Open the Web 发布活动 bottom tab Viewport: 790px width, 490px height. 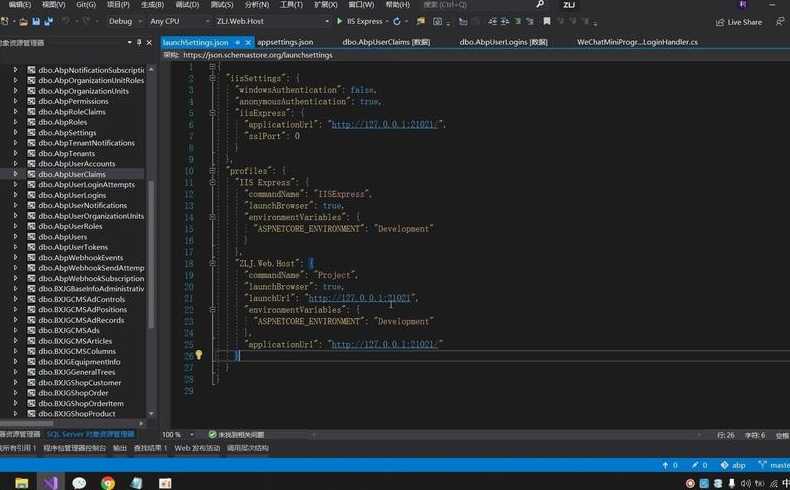197,448
